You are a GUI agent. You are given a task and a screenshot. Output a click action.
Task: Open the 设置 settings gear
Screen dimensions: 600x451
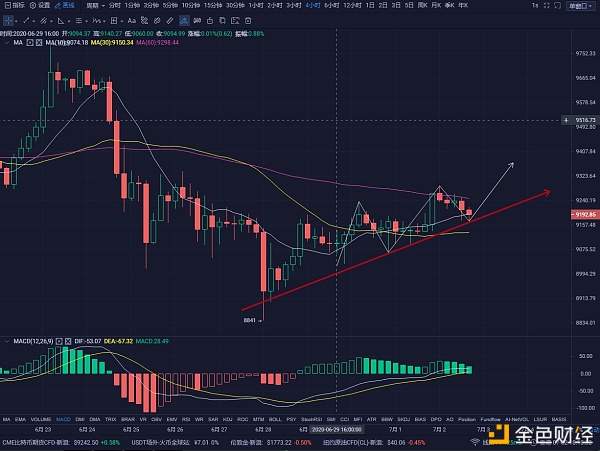(x=39, y=5)
